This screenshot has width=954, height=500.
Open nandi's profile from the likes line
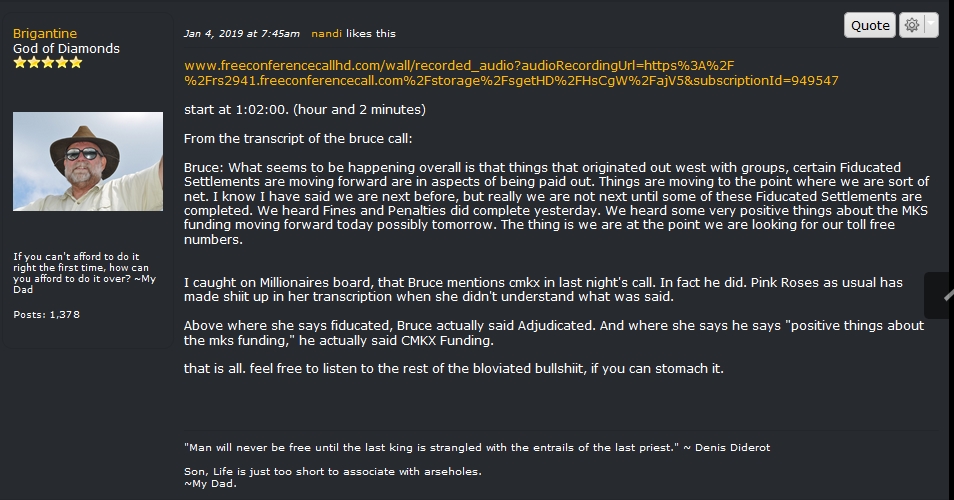[326, 33]
